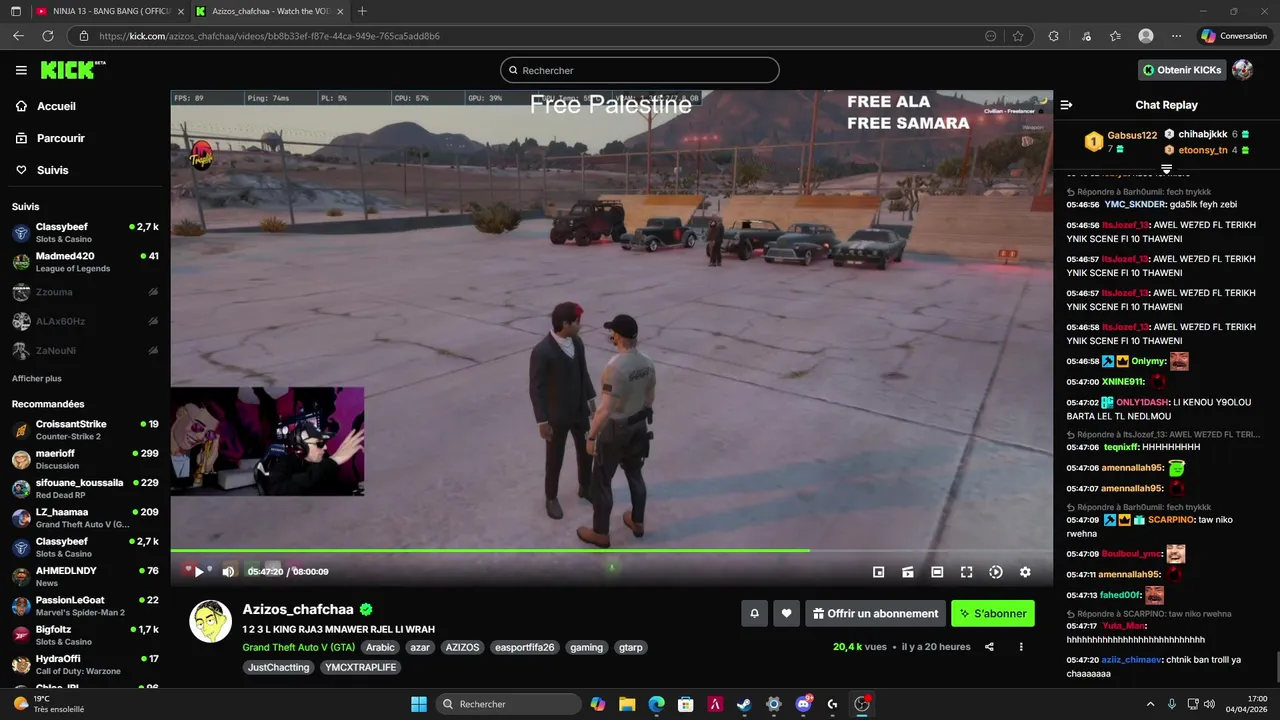
Task: Open File Explorer from taskbar
Action: click(627, 704)
